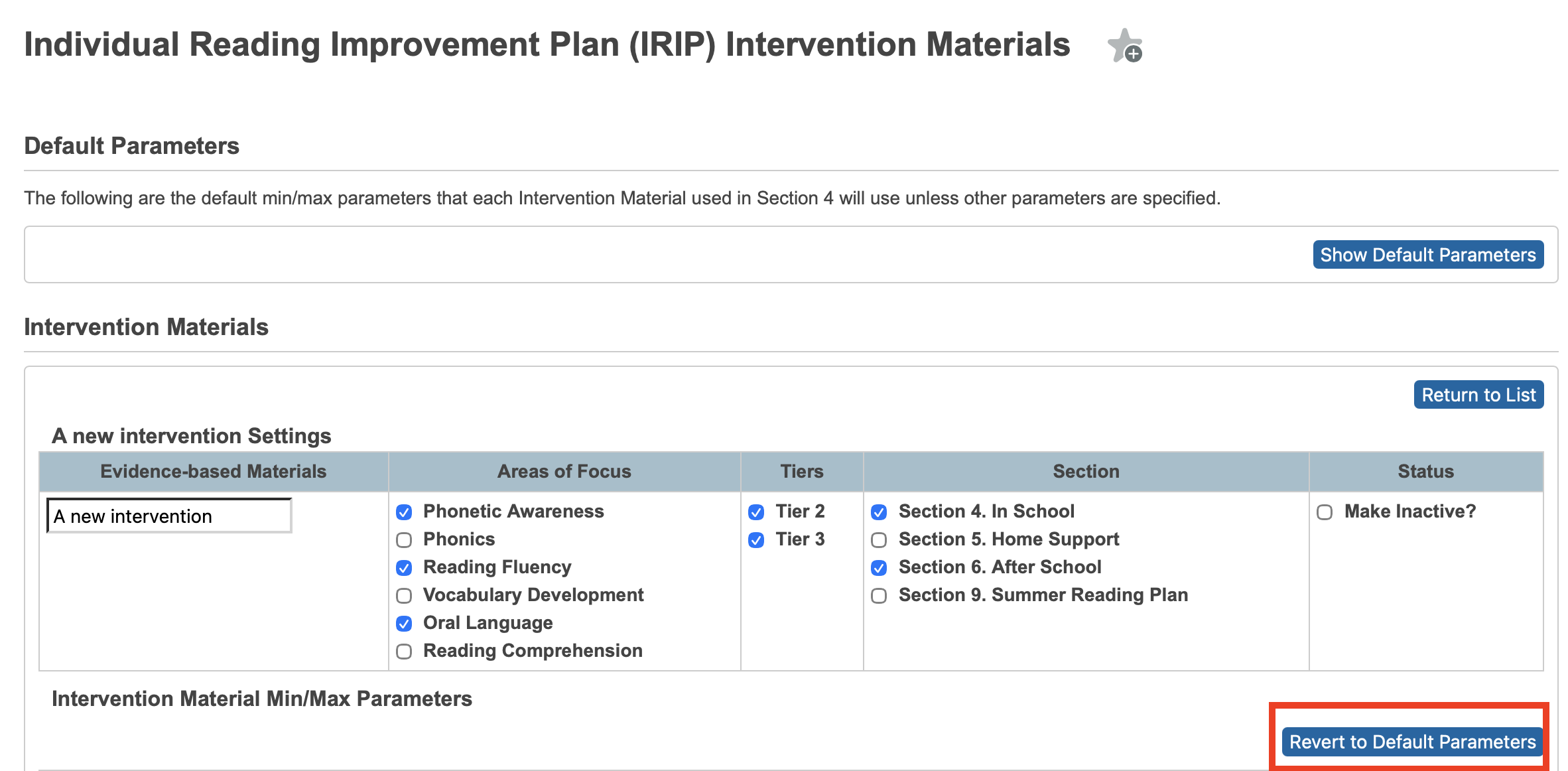
Task: Click the Areas of Focus column header
Action: coord(564,471)
